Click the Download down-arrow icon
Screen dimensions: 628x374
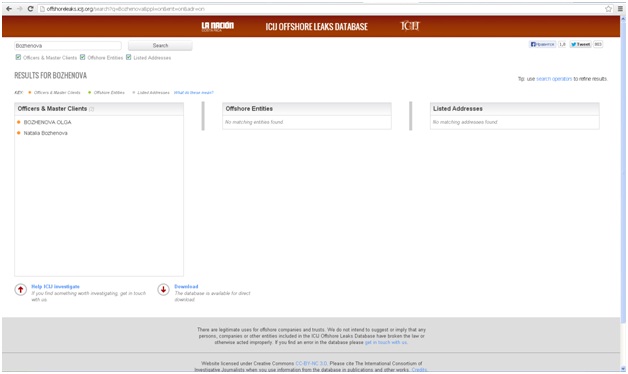coord(163,289)
